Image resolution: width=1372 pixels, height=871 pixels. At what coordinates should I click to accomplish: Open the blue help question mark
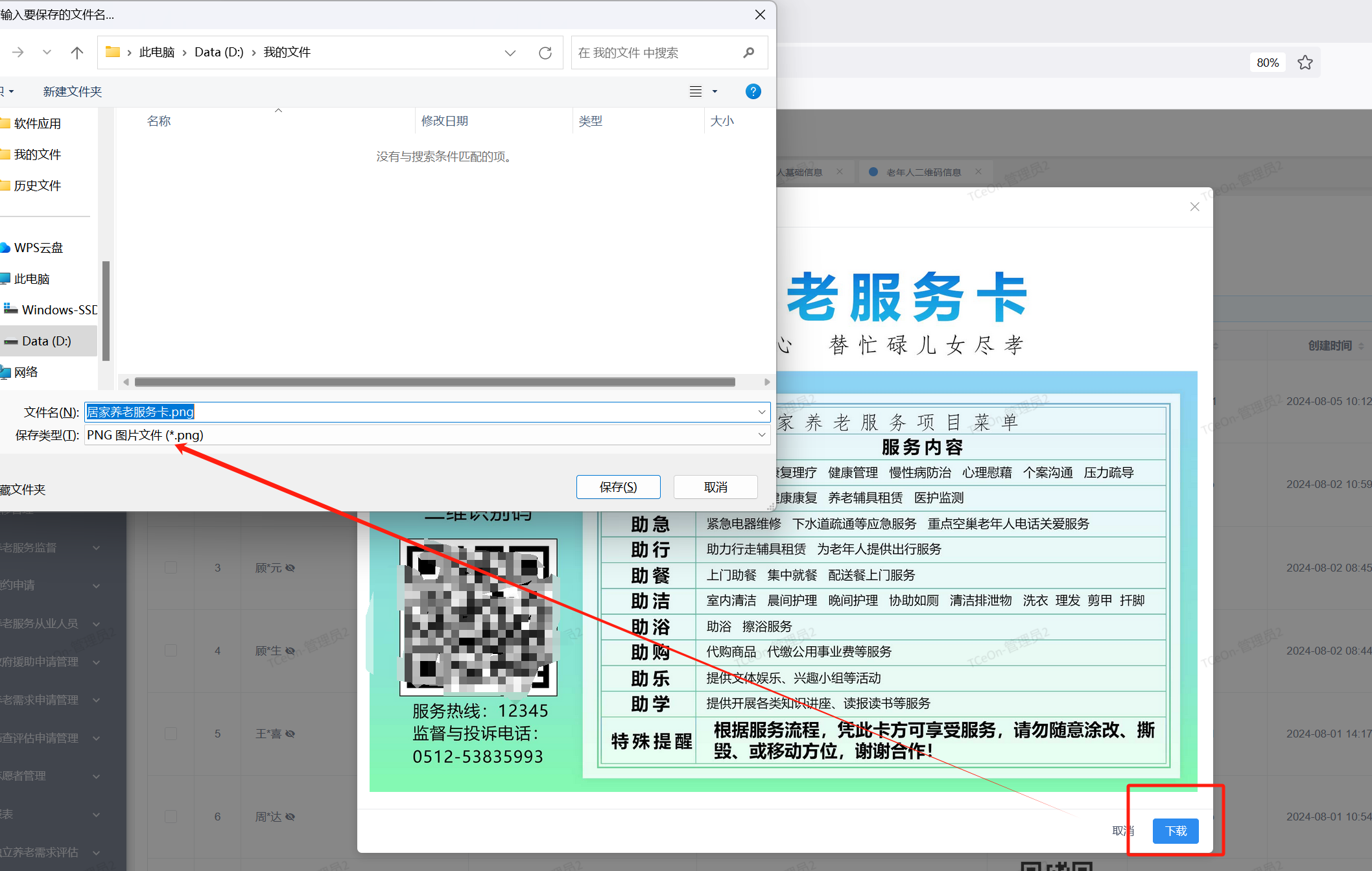click(x=753, y=91)
